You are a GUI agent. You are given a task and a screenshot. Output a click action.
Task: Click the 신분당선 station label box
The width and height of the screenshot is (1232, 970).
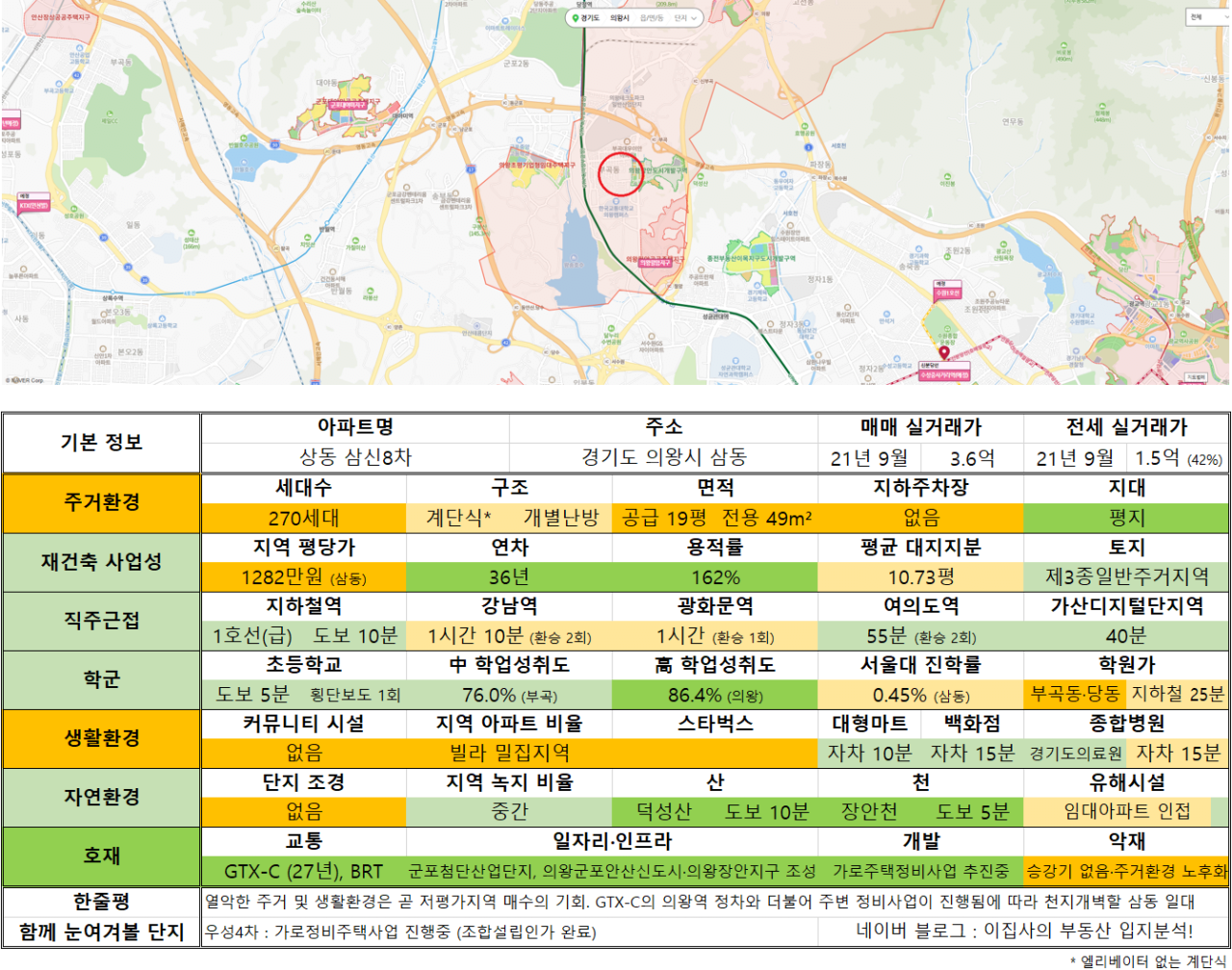click(944, 370)
